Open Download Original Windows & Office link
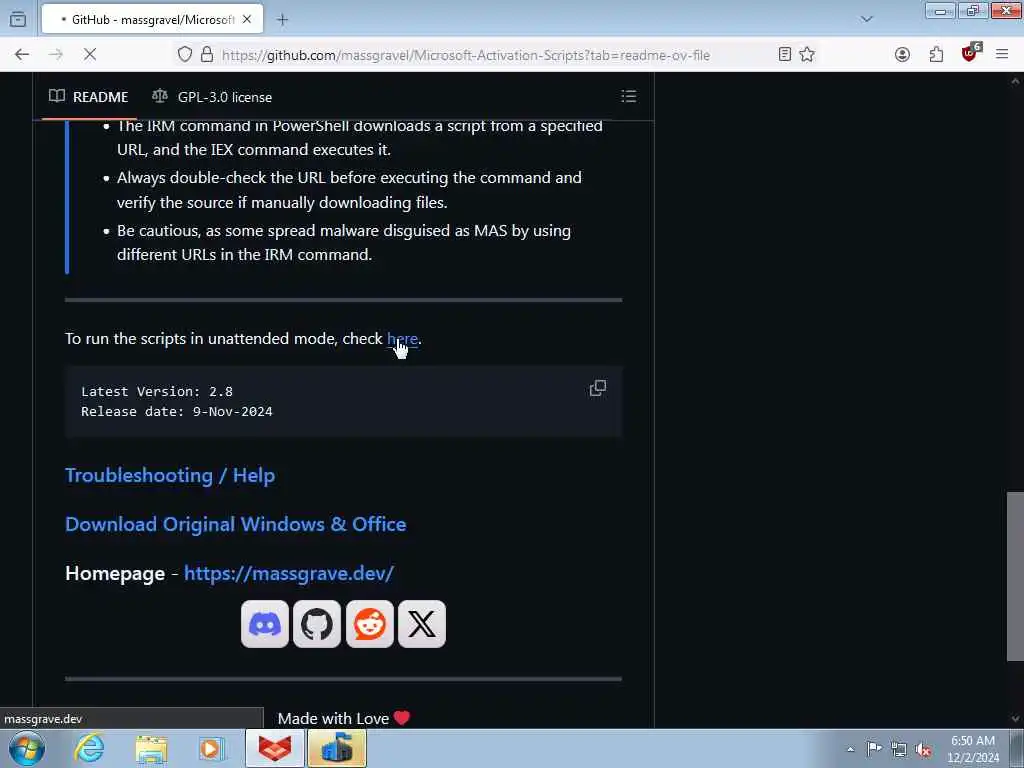 236,524
